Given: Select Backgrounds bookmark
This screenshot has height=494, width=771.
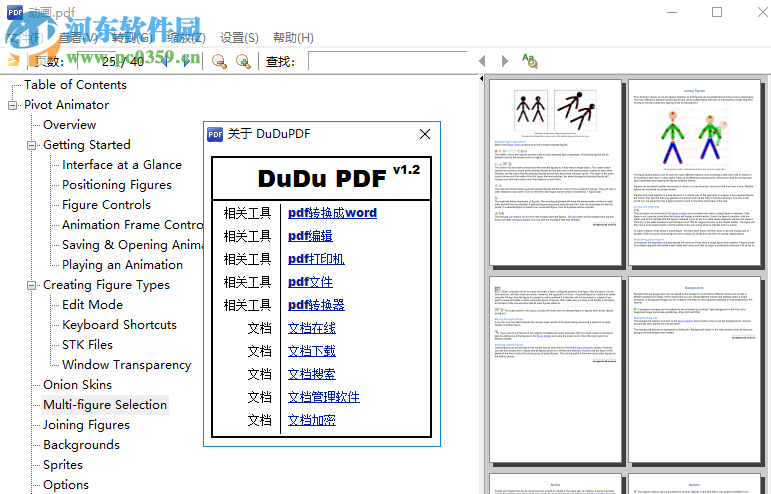Looking at the screenshot, I should coord(81,445).
